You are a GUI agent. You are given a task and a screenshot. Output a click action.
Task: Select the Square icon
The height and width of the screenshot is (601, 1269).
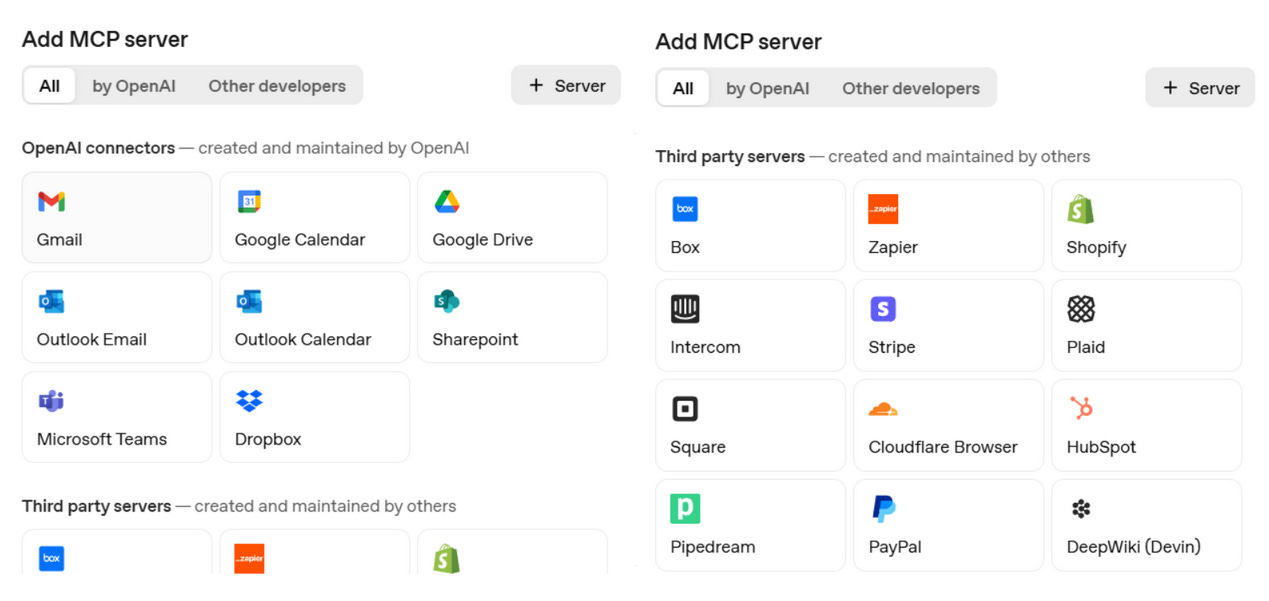[685, 409]
